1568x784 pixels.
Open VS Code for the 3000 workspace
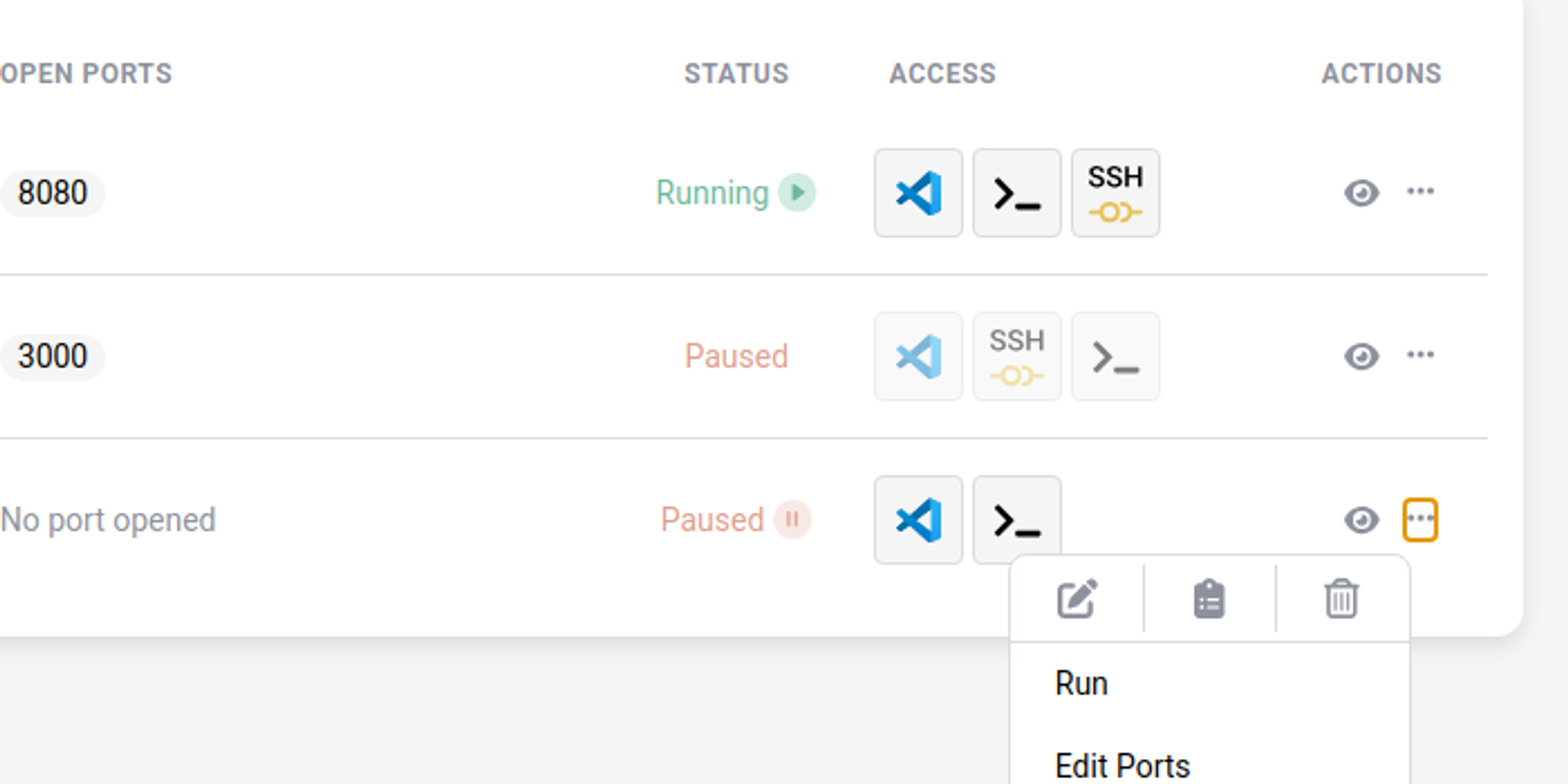tap(918, 355)
